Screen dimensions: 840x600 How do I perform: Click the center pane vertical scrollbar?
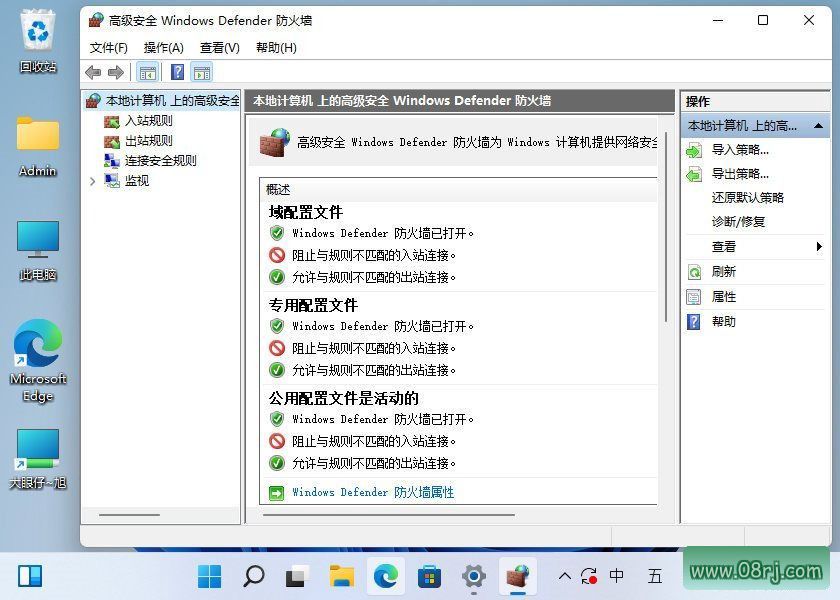tap(666, 226)
